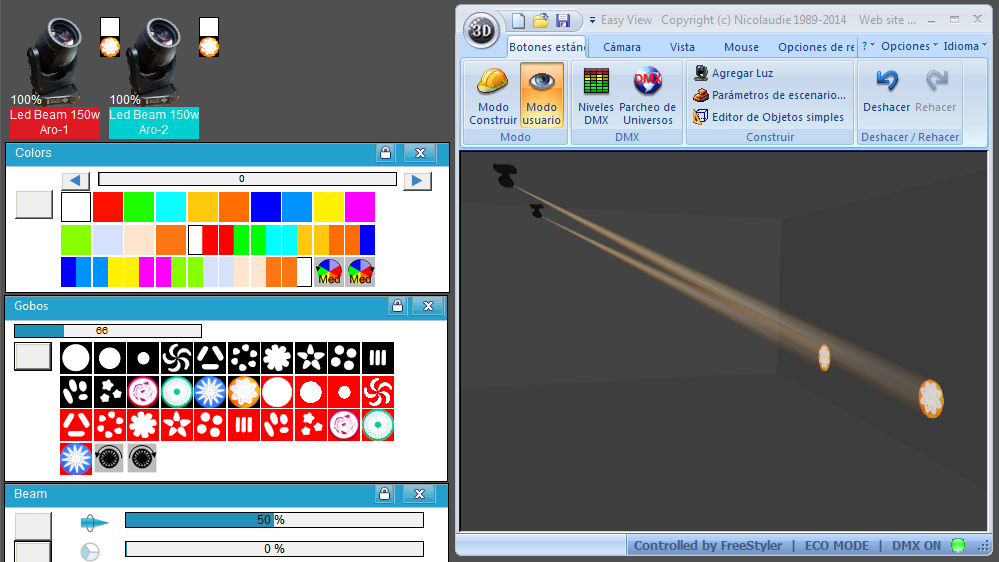
Task: Switch to the Vista tab
Action: pyautogui.click(x=682, y=47)
